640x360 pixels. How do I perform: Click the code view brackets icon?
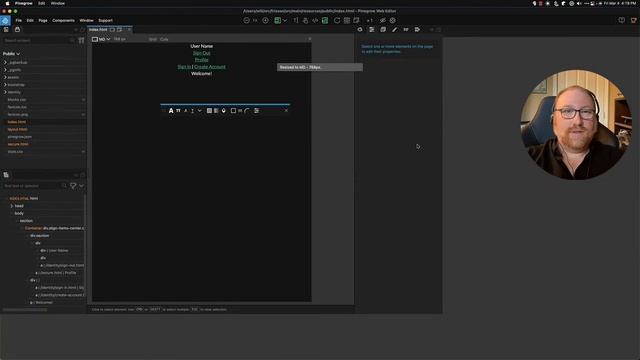[315, 20]
